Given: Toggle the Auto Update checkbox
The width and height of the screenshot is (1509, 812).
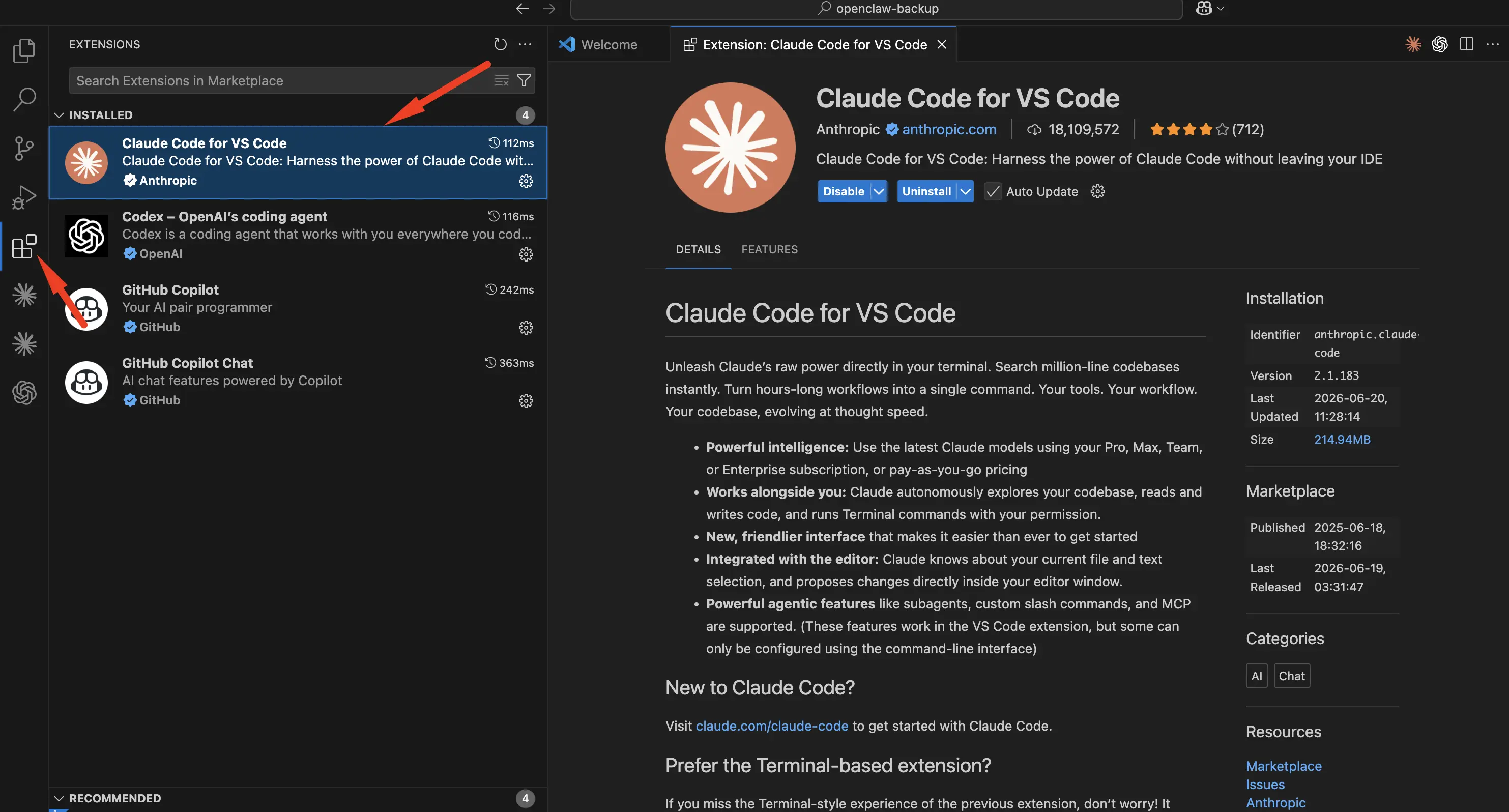Looking at the screenshot, I should pyautogui.click(x=992, y=192).
